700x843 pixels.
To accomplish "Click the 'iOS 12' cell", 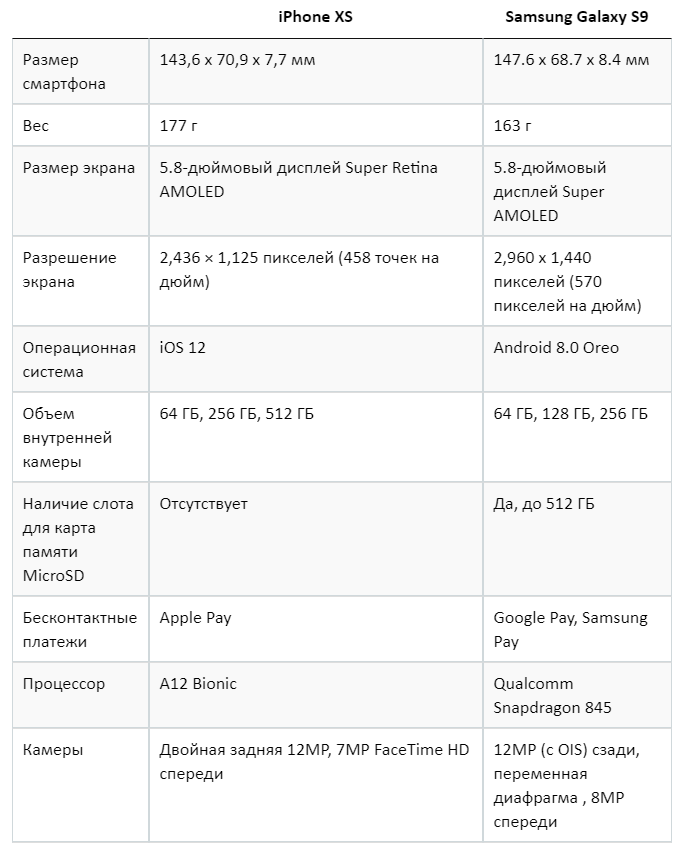I will (182, 348).
